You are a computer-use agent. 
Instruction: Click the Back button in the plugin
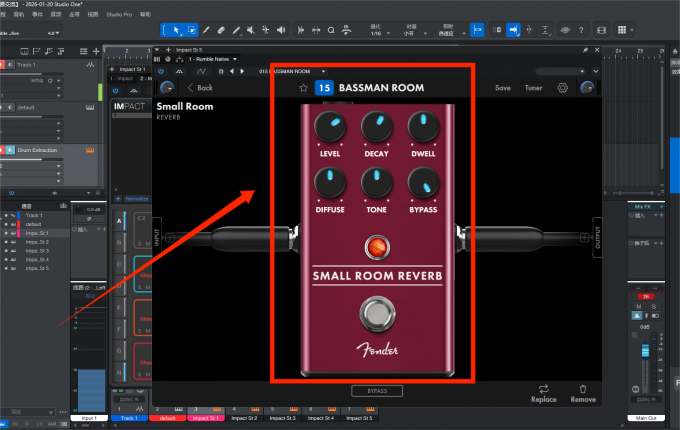point(200,88)
